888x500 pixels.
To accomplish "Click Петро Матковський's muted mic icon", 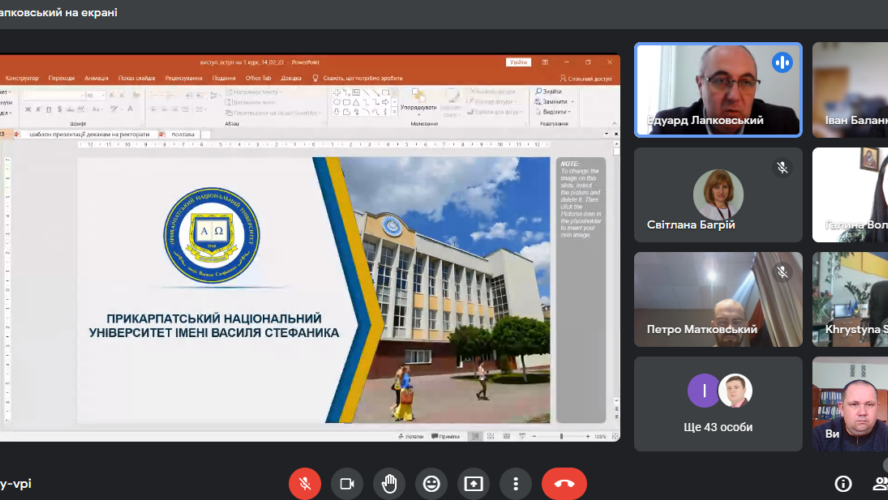I will coord(782,272).
